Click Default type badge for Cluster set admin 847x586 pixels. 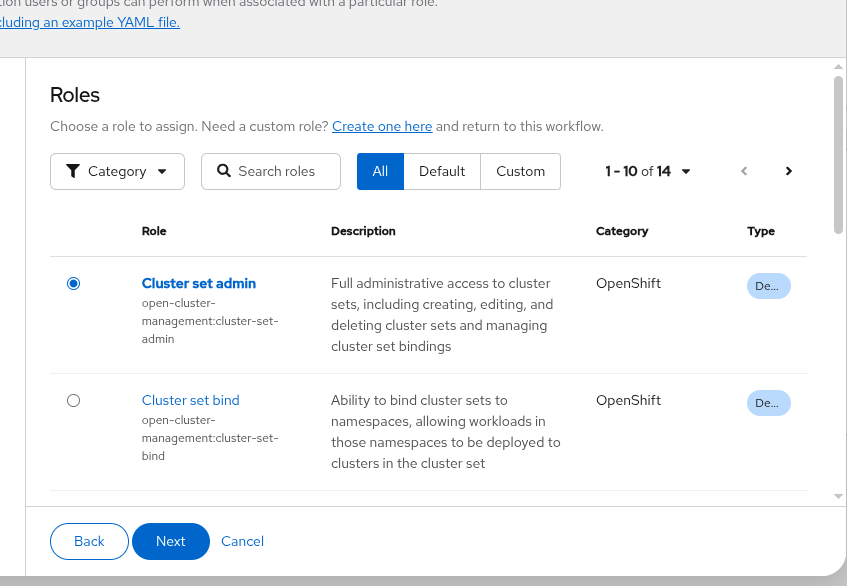click(x=768, y=286)
